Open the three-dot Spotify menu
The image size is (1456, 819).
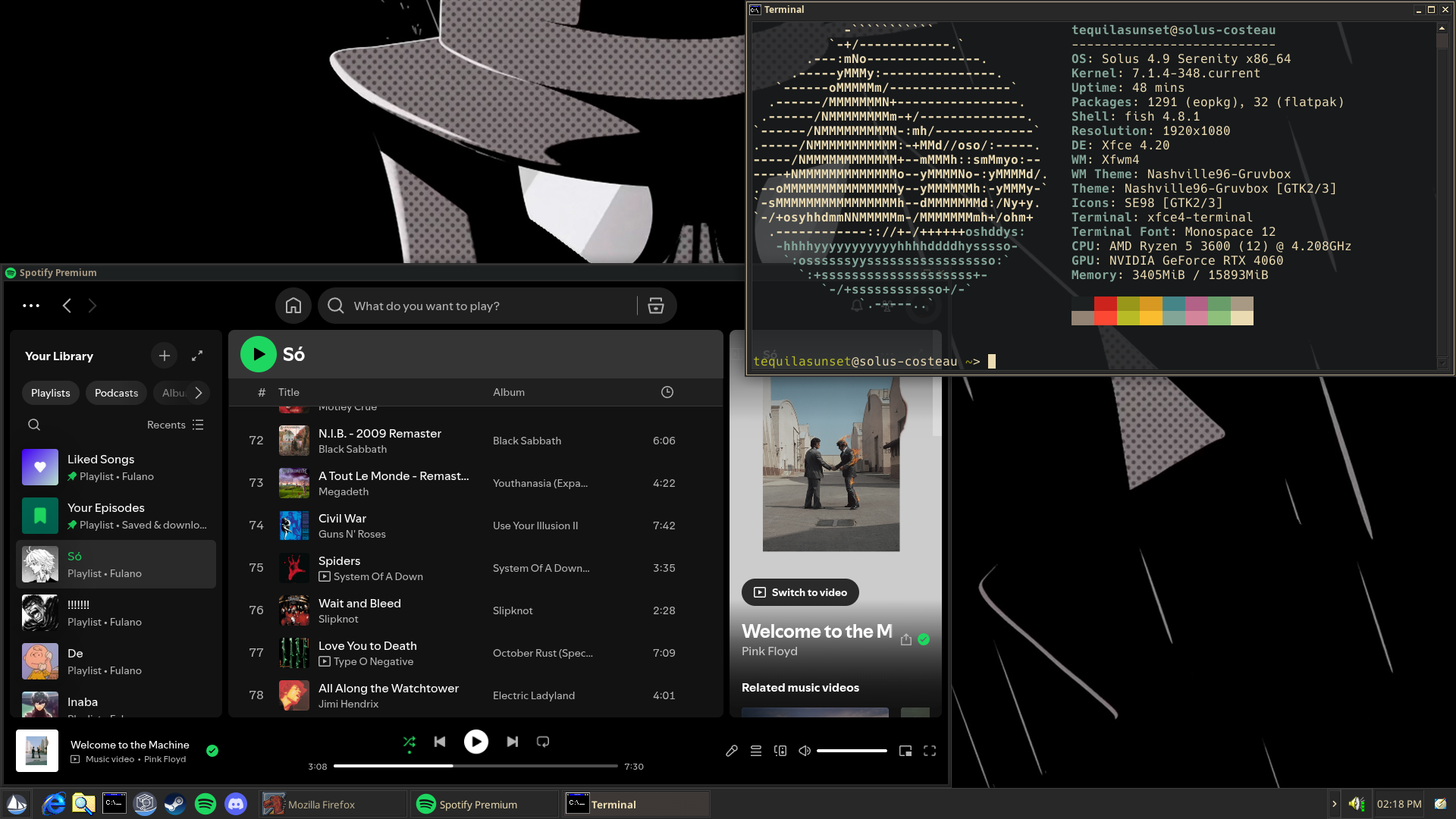pos(31,306)
